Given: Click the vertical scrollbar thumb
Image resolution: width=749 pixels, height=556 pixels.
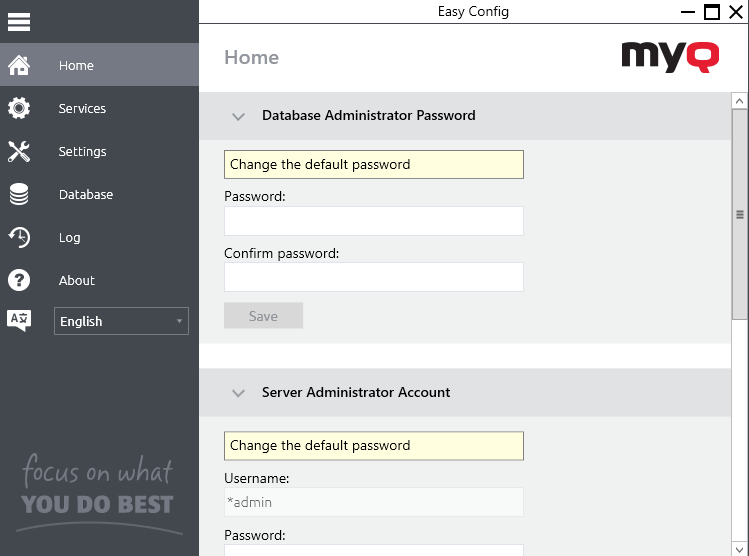Looking at the screenshot, I should point(740,214).
